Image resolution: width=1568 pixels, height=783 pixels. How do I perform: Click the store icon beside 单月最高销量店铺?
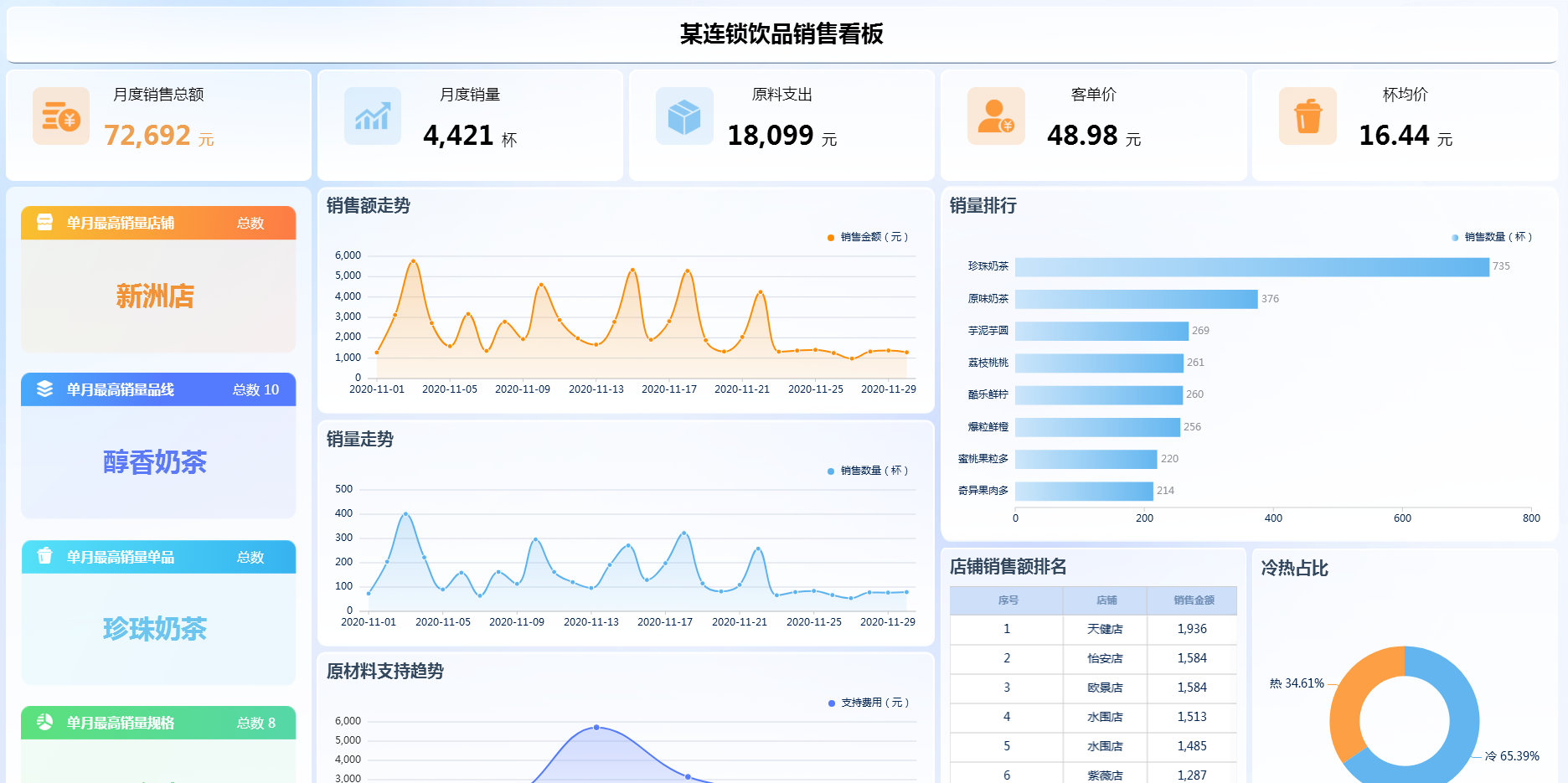tap(45, 223)
